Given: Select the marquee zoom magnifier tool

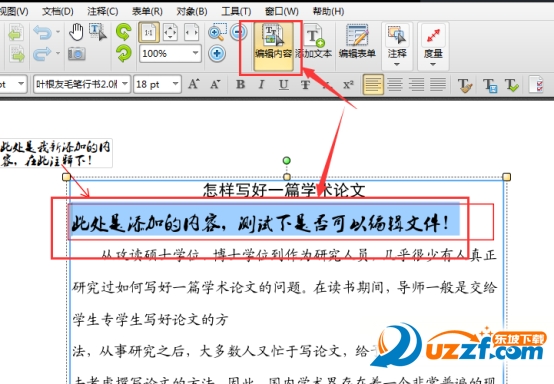Looking at the screenshot, I should point(217,32).
